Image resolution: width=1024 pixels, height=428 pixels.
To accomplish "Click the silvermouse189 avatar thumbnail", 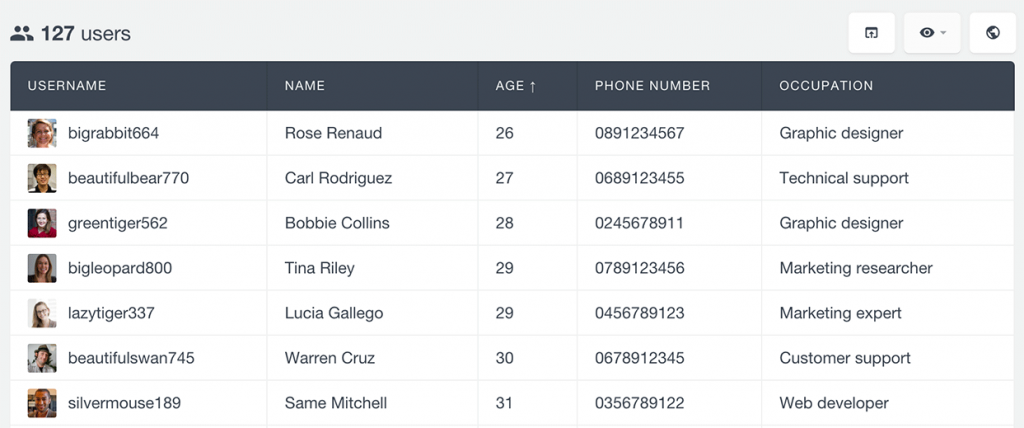I will 42,403.
